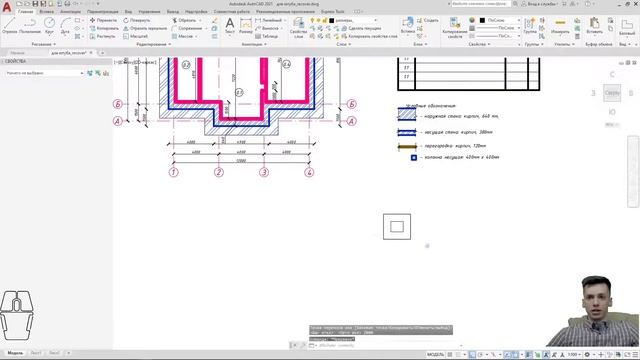Click the command line input field
640x360 pixels.
(388, 345)
